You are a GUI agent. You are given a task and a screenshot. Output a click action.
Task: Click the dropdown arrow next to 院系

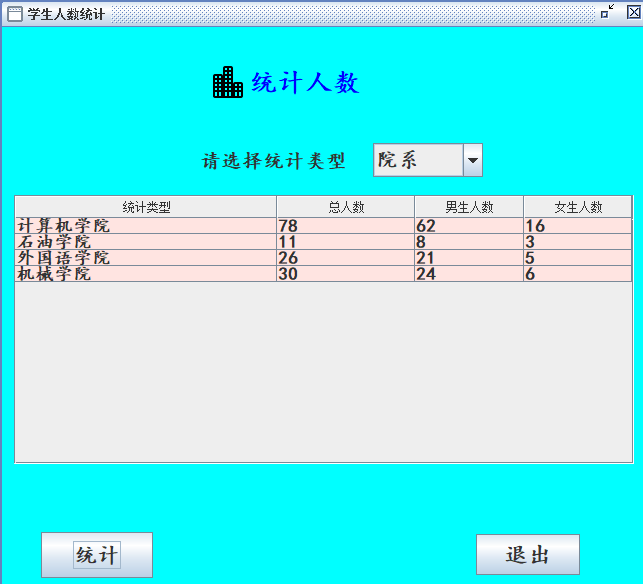click(473, 160)
